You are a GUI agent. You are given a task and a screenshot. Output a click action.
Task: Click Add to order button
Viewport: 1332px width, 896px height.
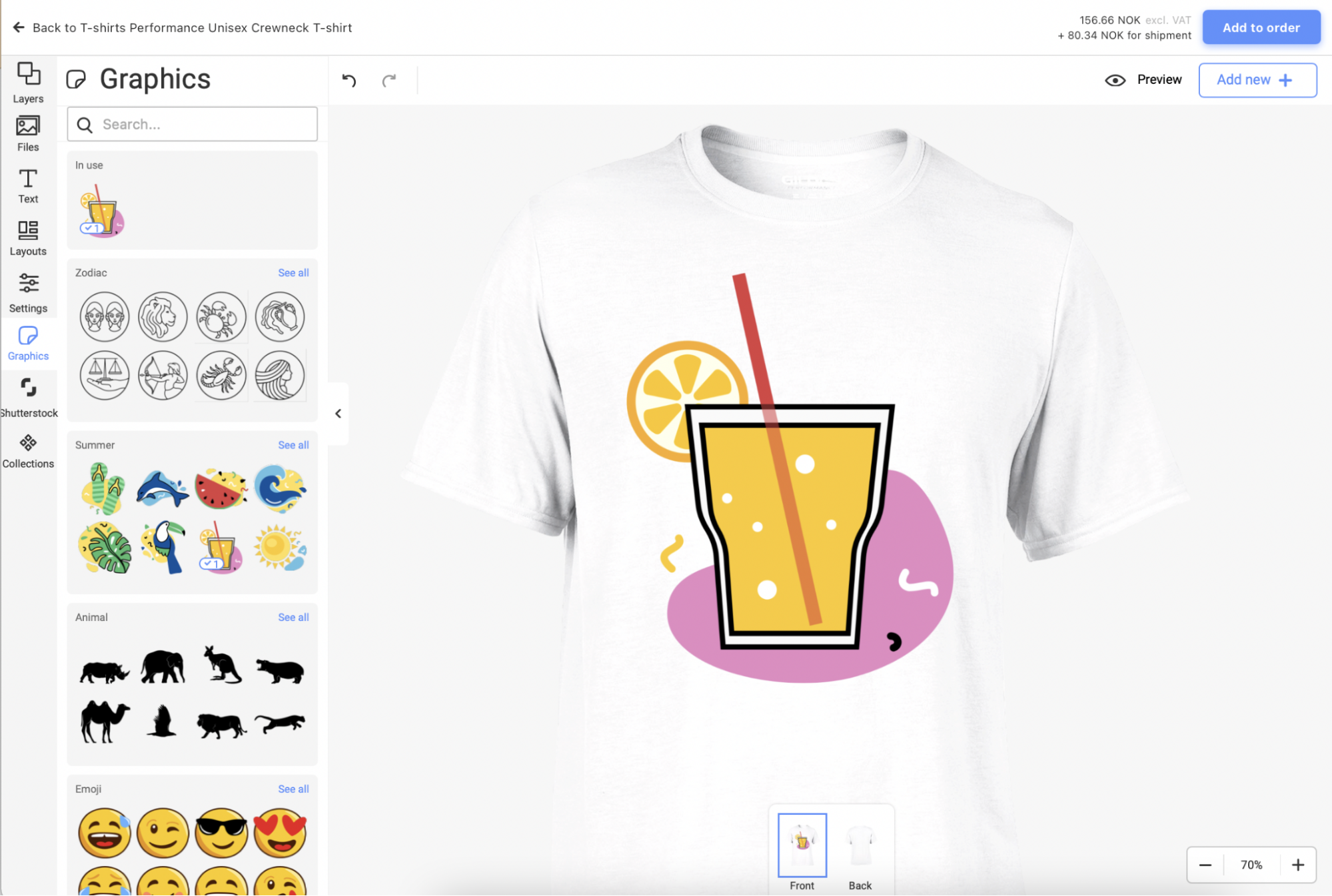pos(1261,27)
